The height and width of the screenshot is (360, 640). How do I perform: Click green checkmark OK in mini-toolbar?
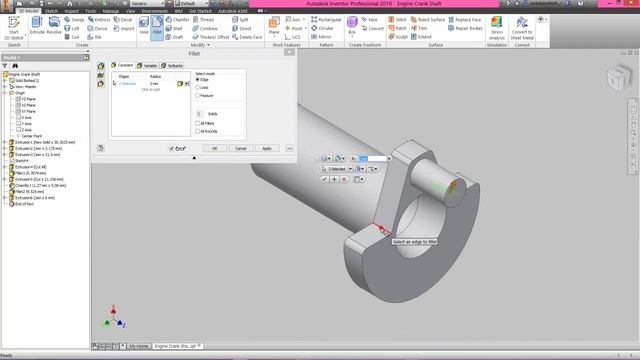point(324,179)
